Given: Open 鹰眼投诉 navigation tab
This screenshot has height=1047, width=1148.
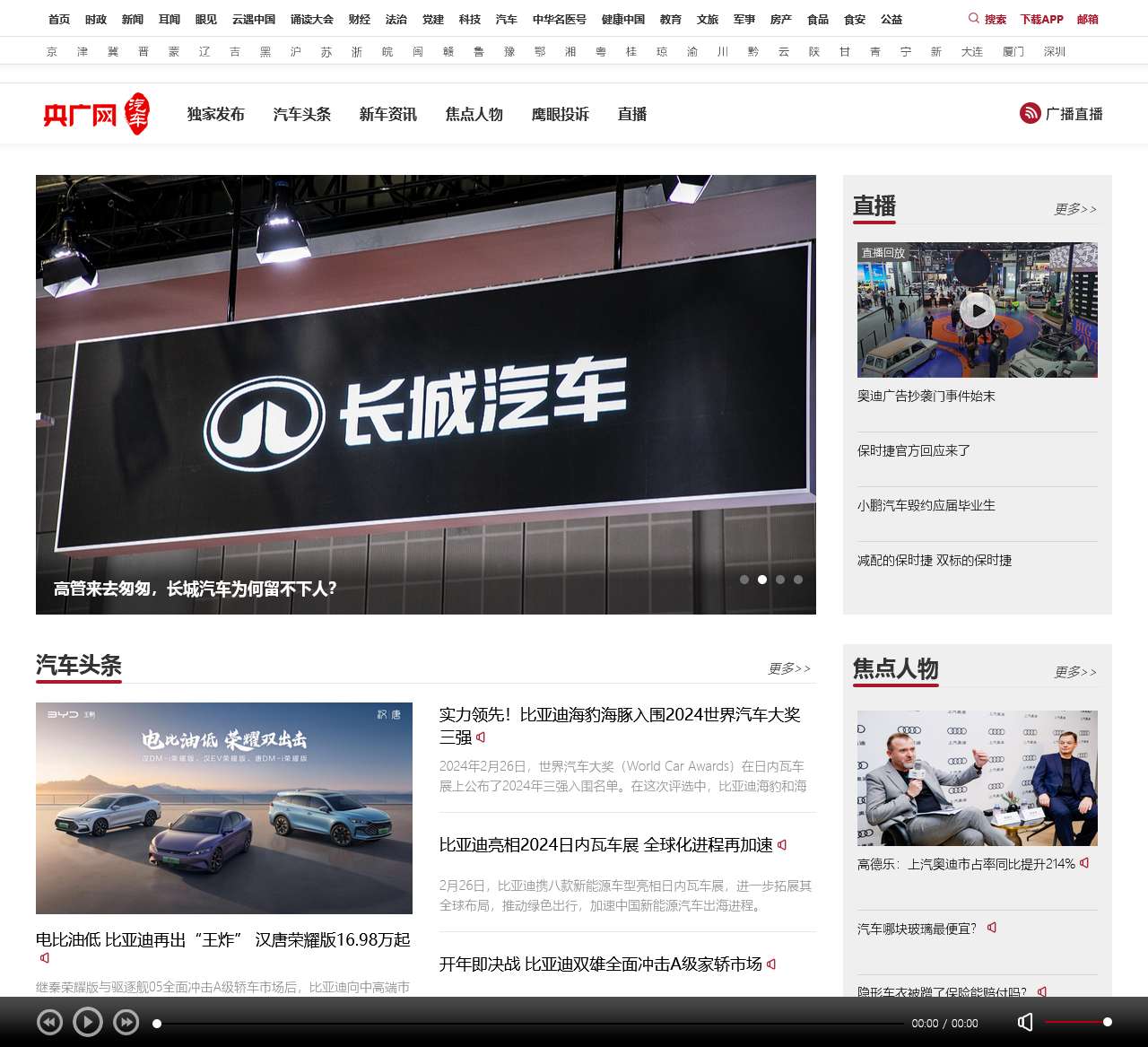Looking at the screenshot, I should pyautogui.click(x=561, y=114).
